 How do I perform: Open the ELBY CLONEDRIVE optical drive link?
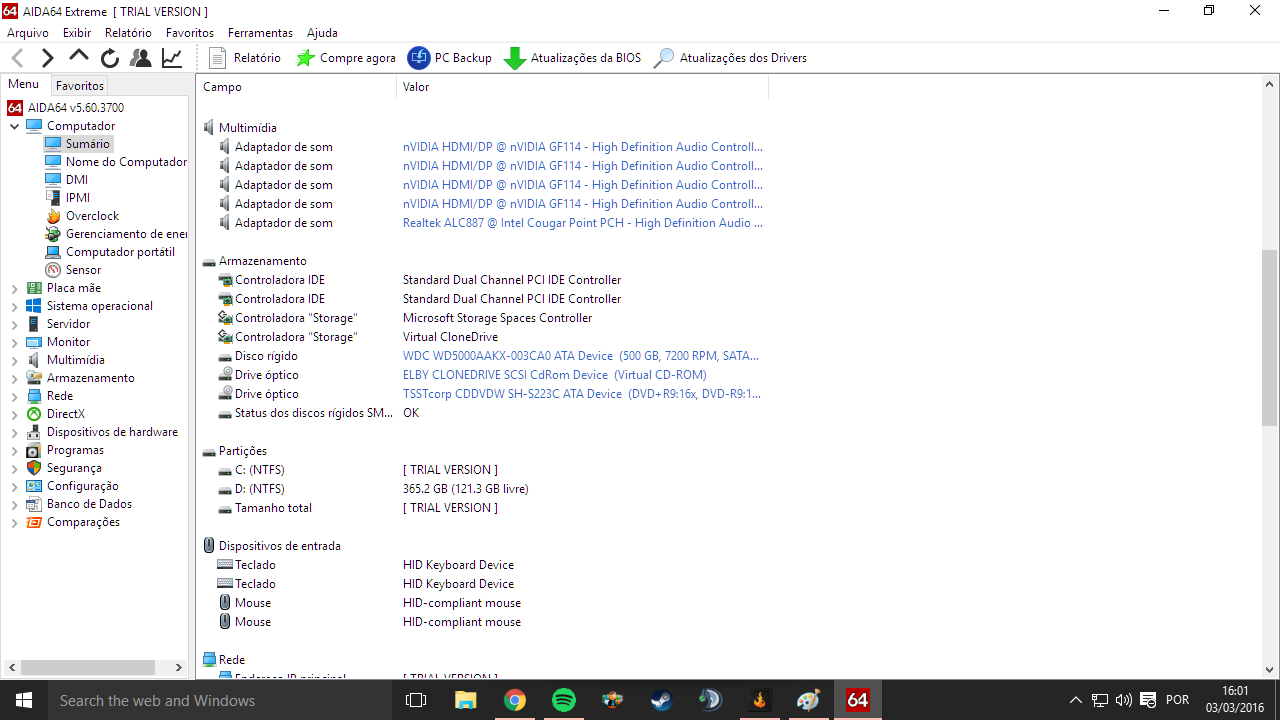[555, 375]
